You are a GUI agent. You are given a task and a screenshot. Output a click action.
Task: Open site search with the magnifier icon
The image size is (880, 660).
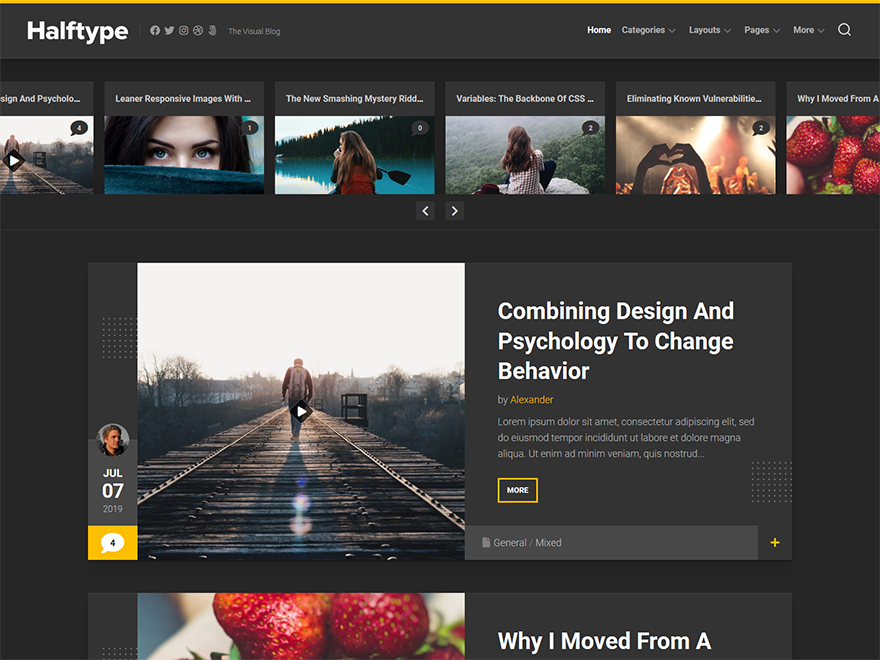[845, 30]
